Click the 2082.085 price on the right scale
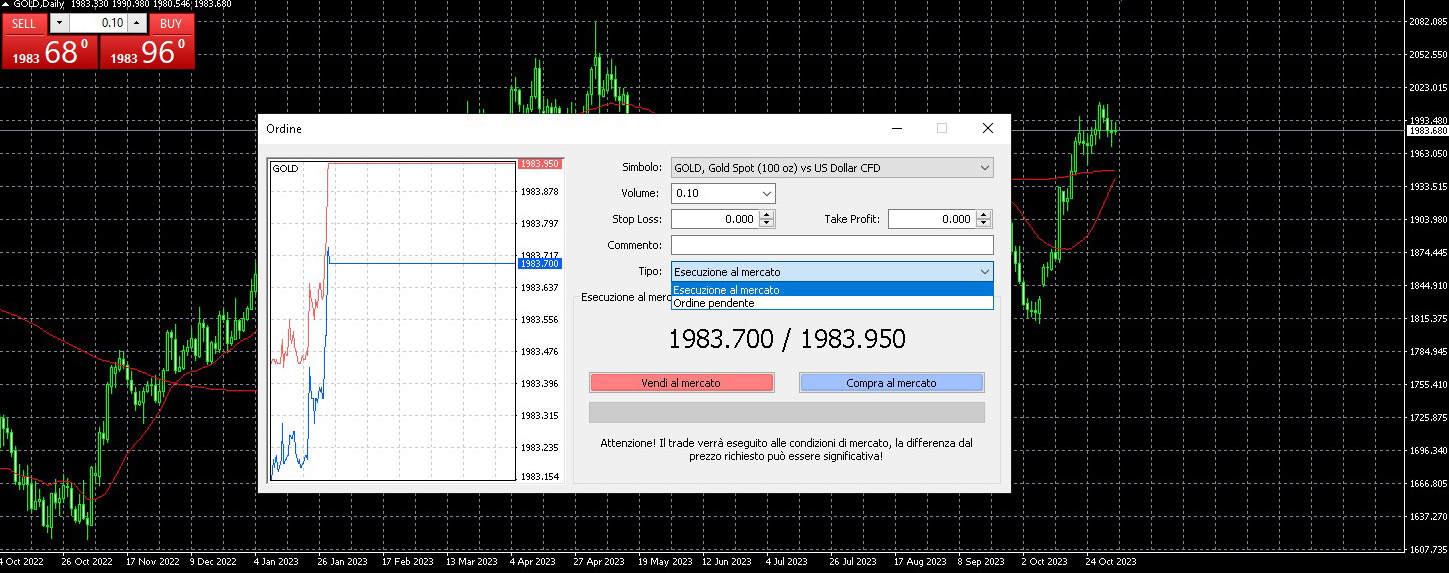This screenshot has height=573, width=1449. click(1427, 22)
